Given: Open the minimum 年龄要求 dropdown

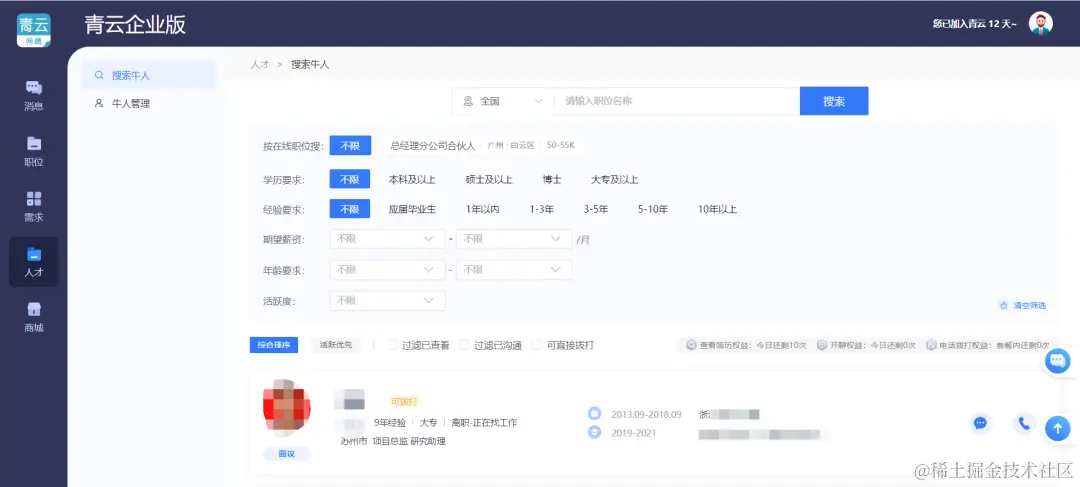Looking at the screenshot, I should point(388,270).
